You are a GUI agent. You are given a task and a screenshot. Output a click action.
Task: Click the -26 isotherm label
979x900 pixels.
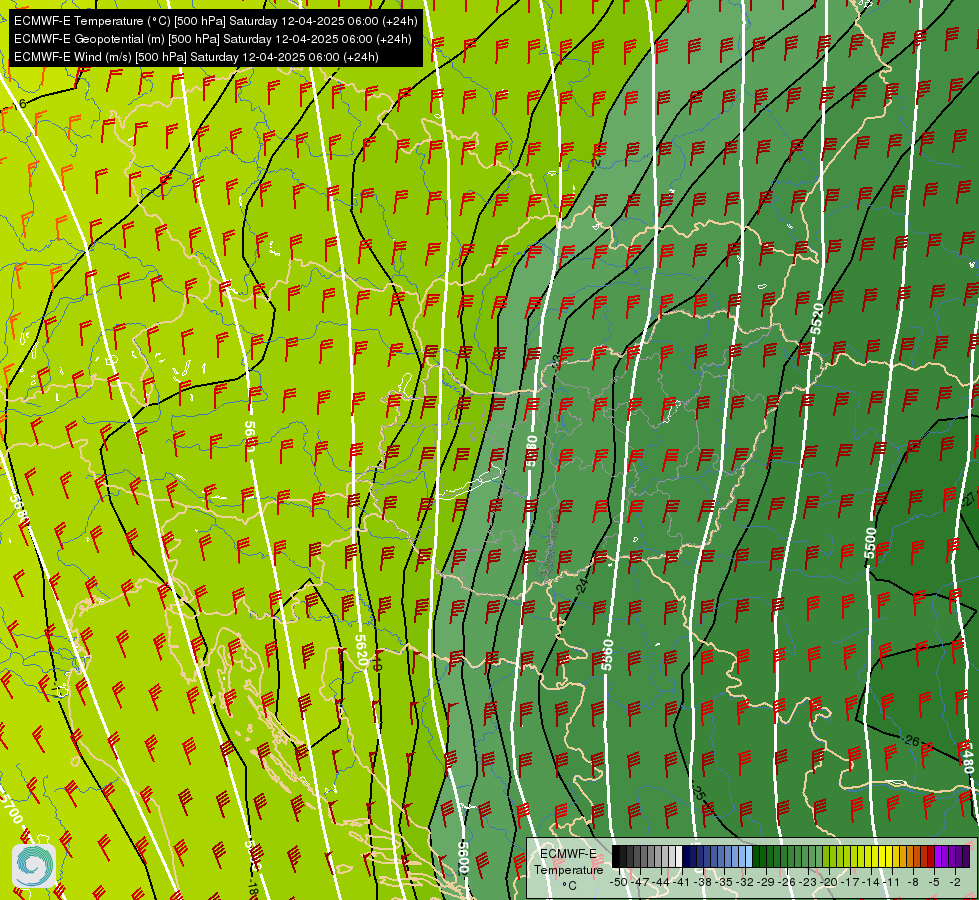tap(911, 741)
